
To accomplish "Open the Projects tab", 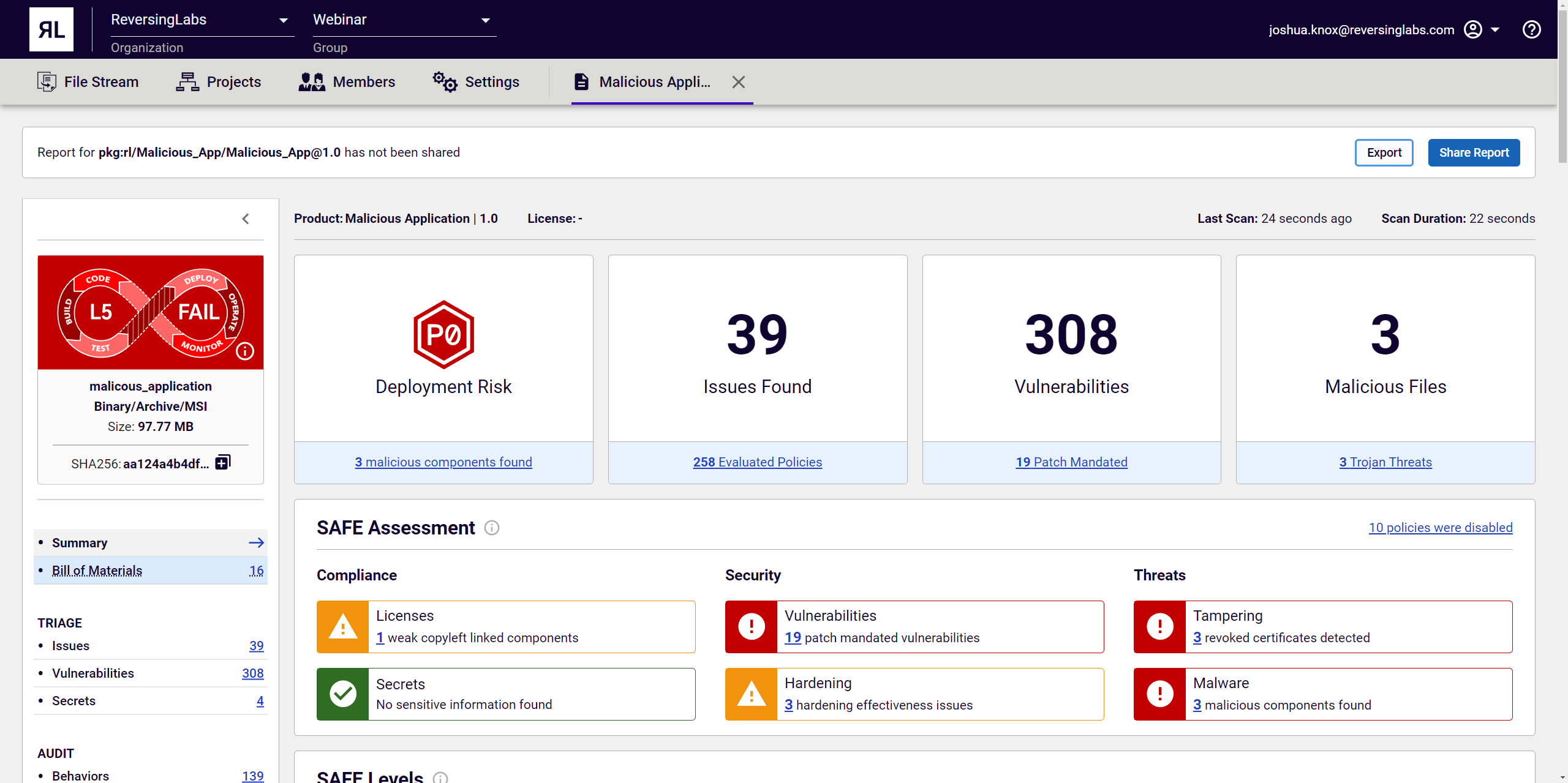I will [x=219, y=82].
